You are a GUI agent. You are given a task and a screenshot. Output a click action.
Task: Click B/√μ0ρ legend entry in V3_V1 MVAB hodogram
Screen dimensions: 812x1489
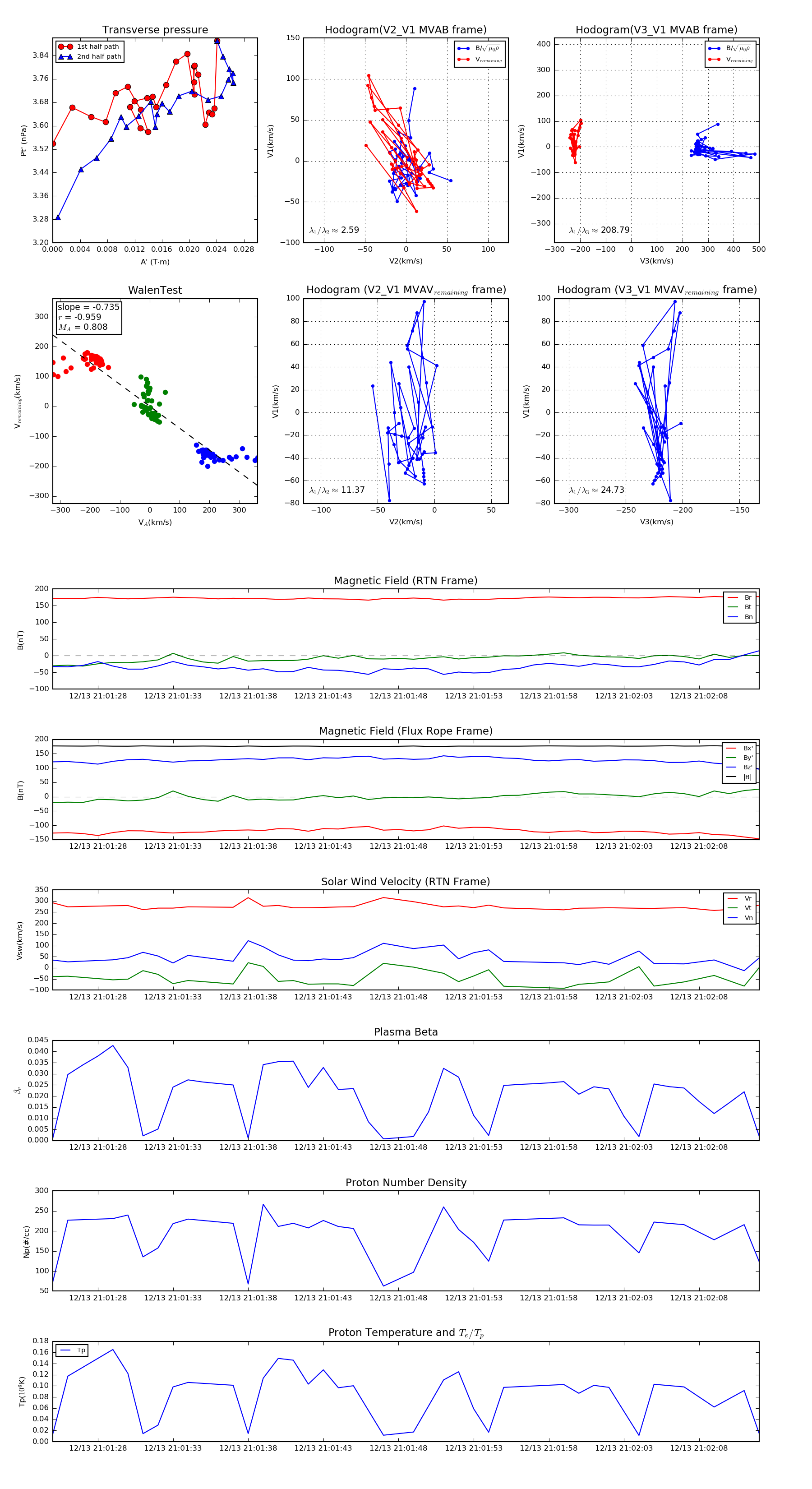click(x=730, y=49)
